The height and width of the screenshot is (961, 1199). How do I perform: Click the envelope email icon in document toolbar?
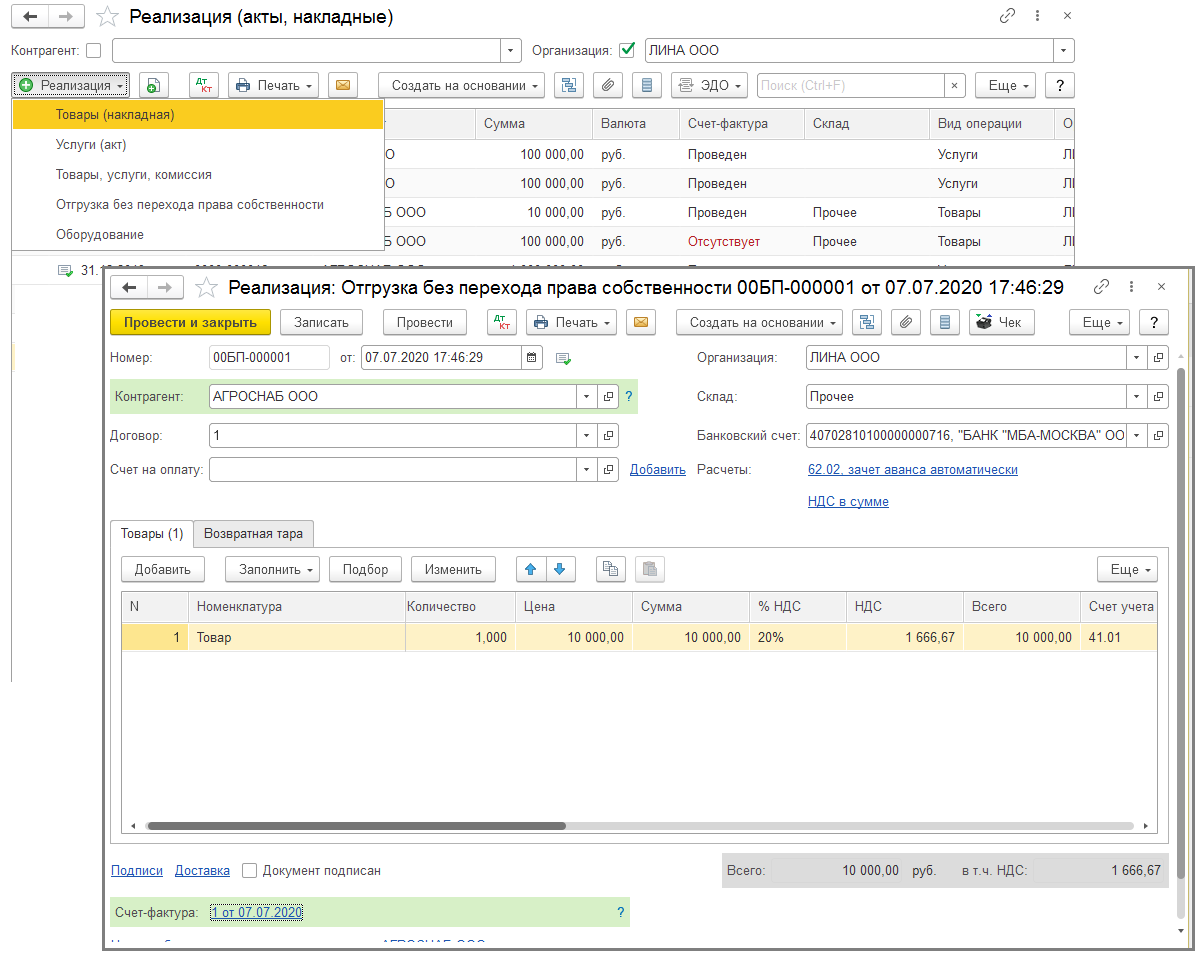[x=641, y=322]
